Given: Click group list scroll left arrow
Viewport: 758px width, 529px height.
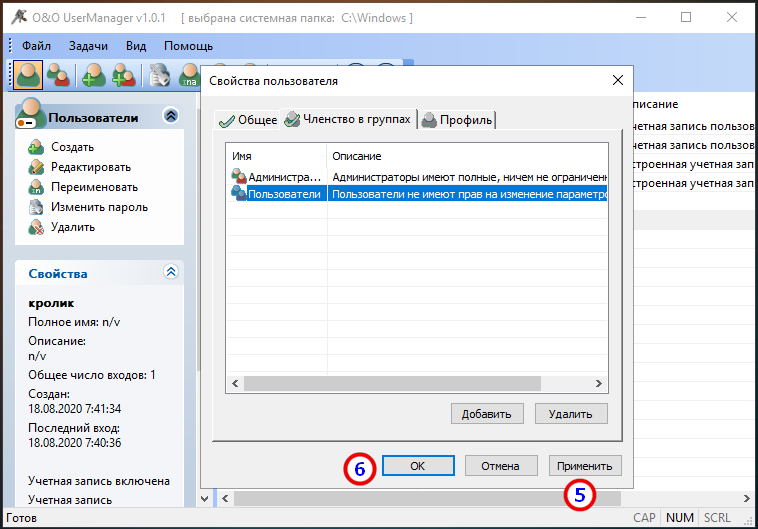Looking at the screenshot, I should (235, 383).
